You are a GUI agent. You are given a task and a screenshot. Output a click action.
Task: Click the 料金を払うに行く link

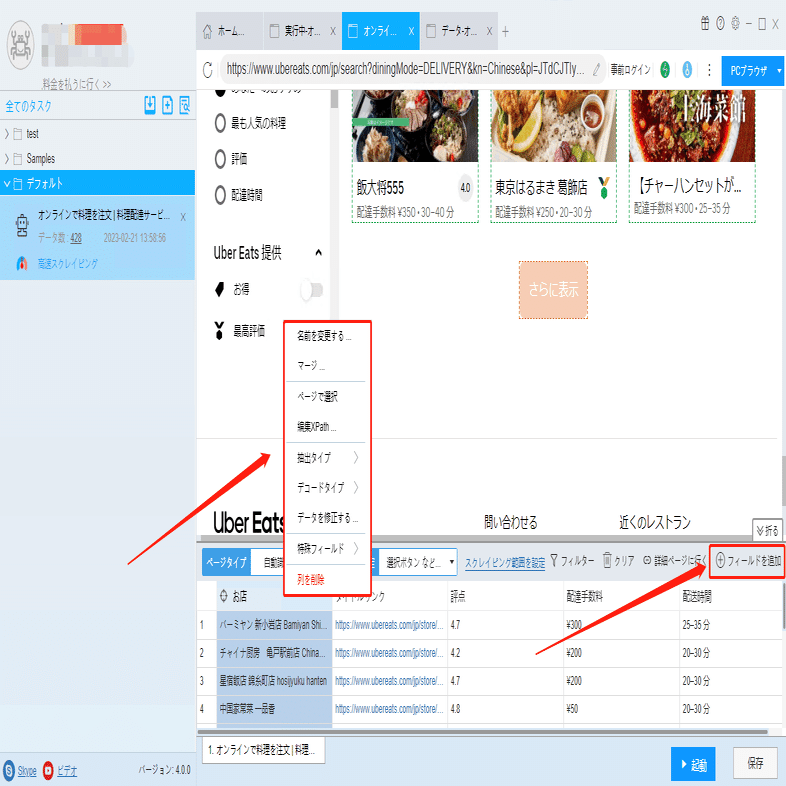pyautogui.click(x=76, y=84)
